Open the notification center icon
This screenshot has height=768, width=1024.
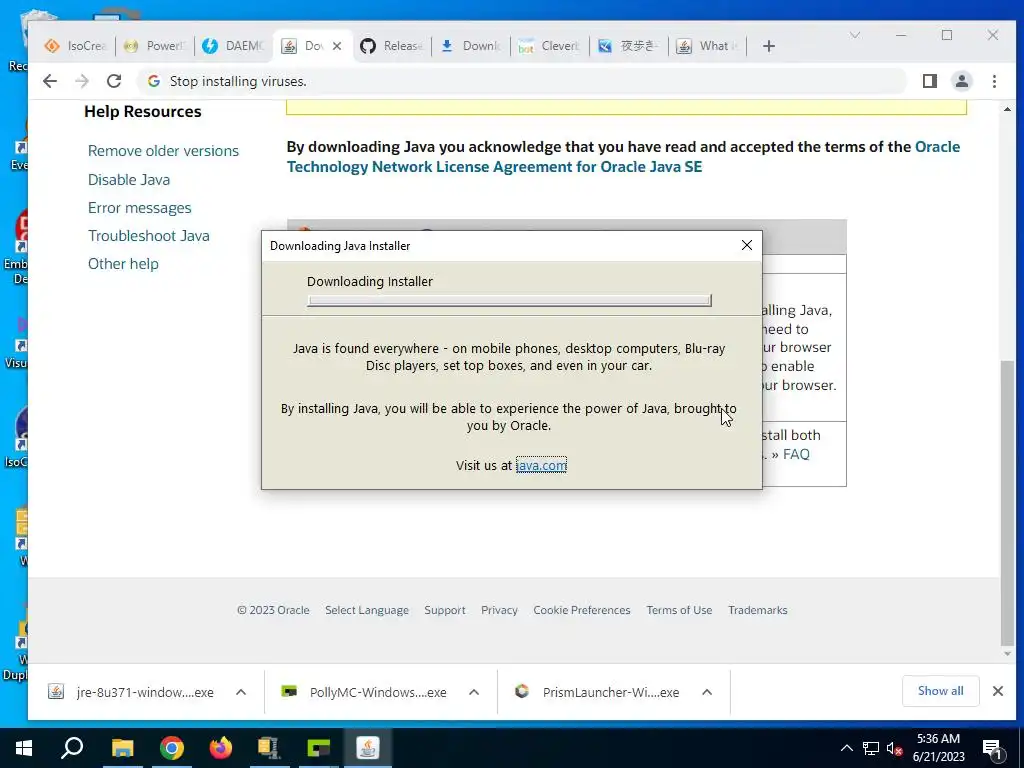[x=991, y=748]
